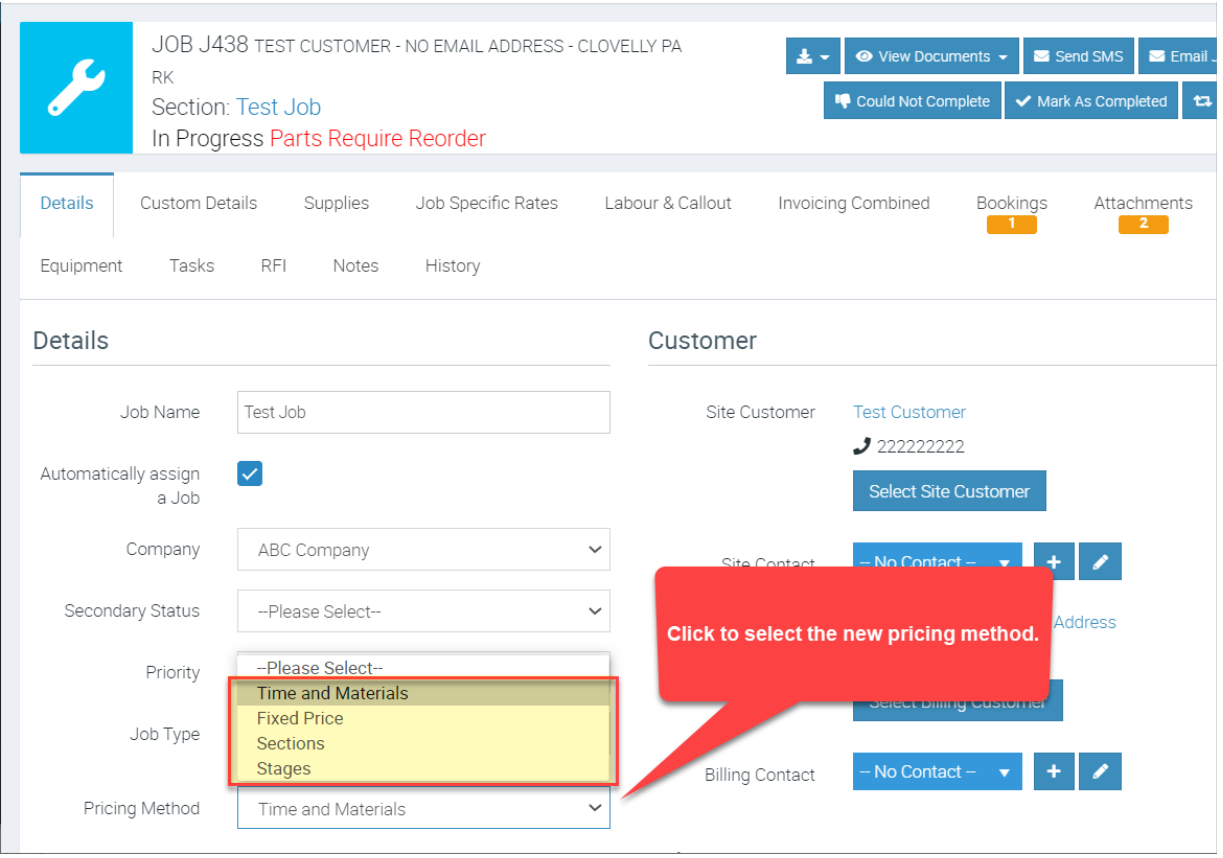Viewport: 1223px width, 858px height.
Task: Open the download arrow dropdown button
Action: click(812, 57)
